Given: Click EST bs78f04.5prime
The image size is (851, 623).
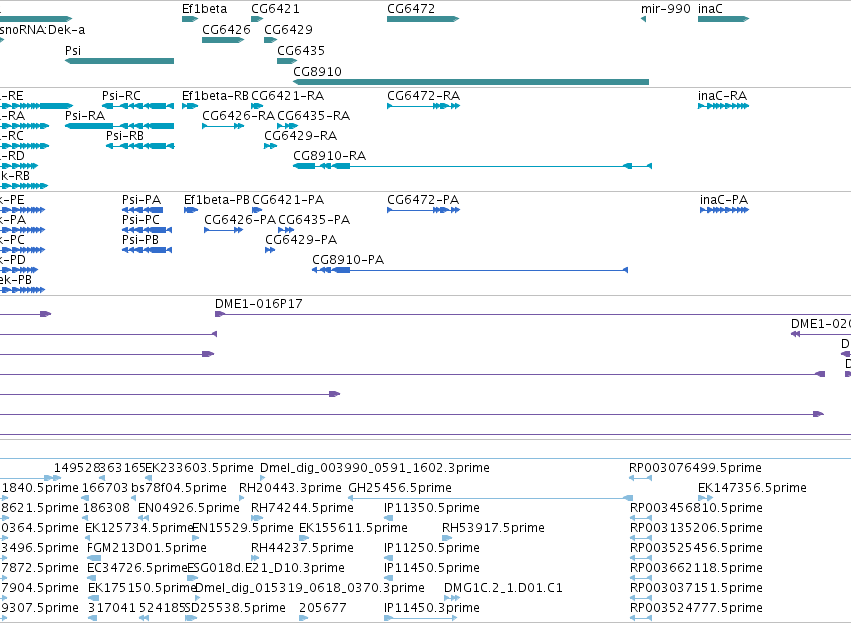Looking at the screenshot, I should point(179,488).
